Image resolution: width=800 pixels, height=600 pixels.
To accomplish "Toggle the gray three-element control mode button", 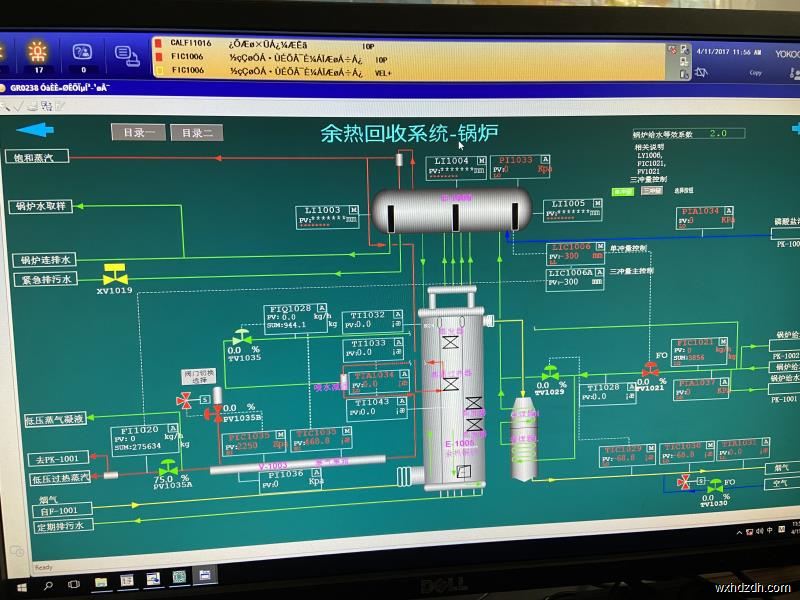I will pyautogui.click(x=652, y=190).
